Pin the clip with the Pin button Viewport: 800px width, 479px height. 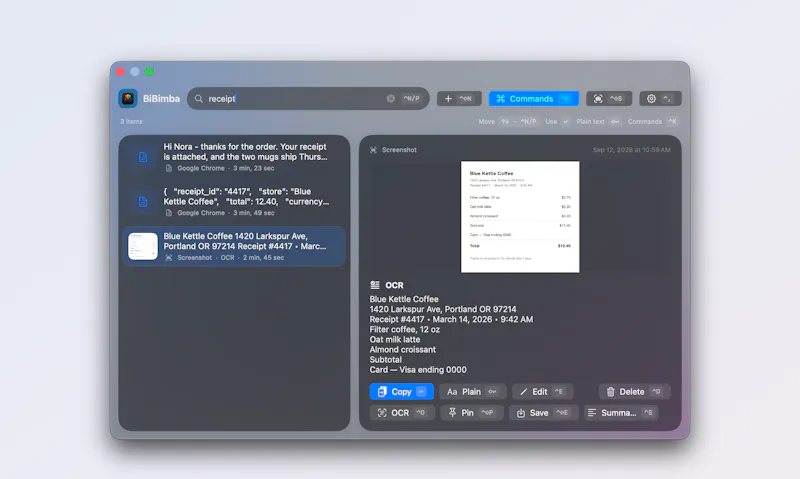(472, 413)
